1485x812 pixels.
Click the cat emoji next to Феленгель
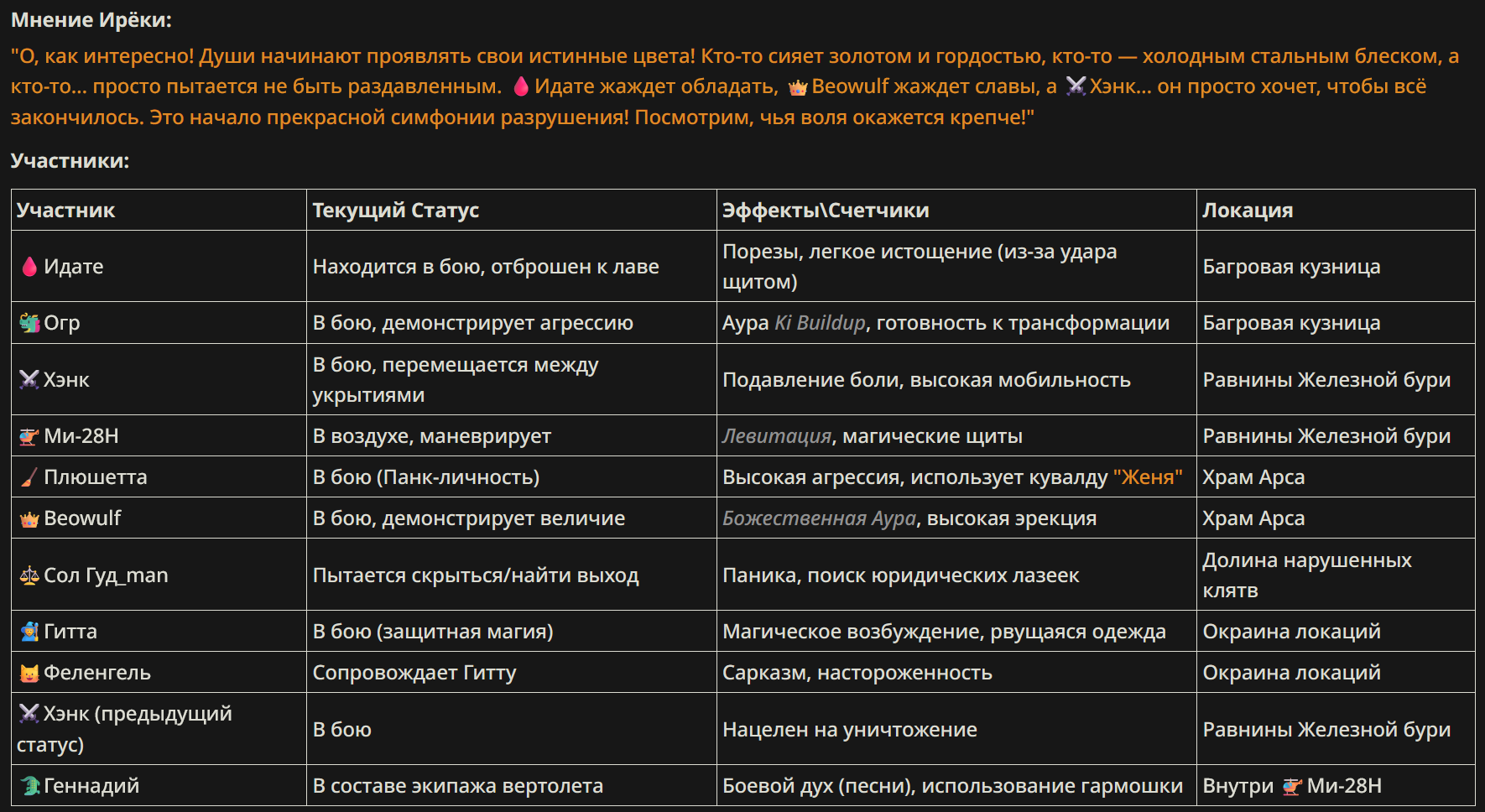pos(29,673)
